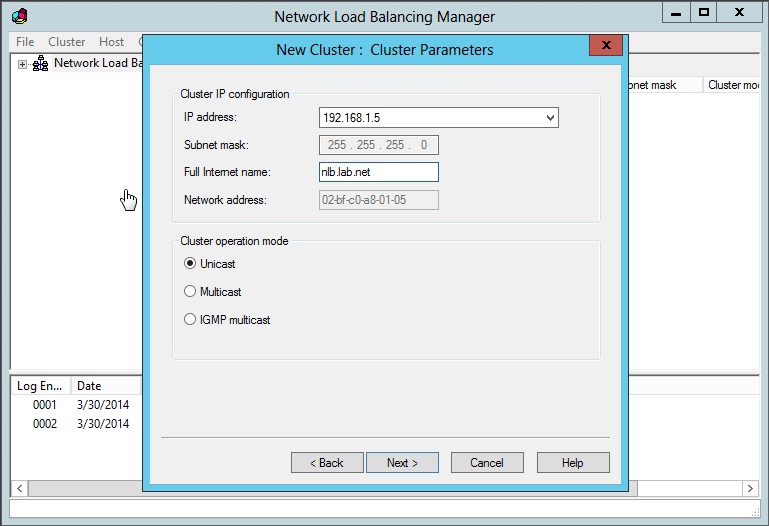Open the File menu

click(25, 42)
